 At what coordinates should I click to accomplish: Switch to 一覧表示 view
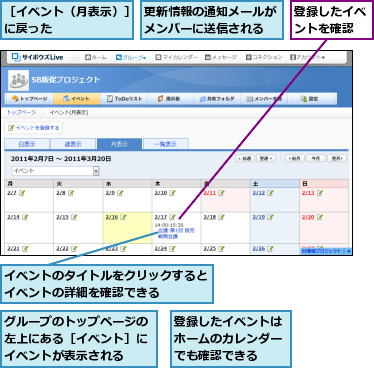[x=166, y=144]
